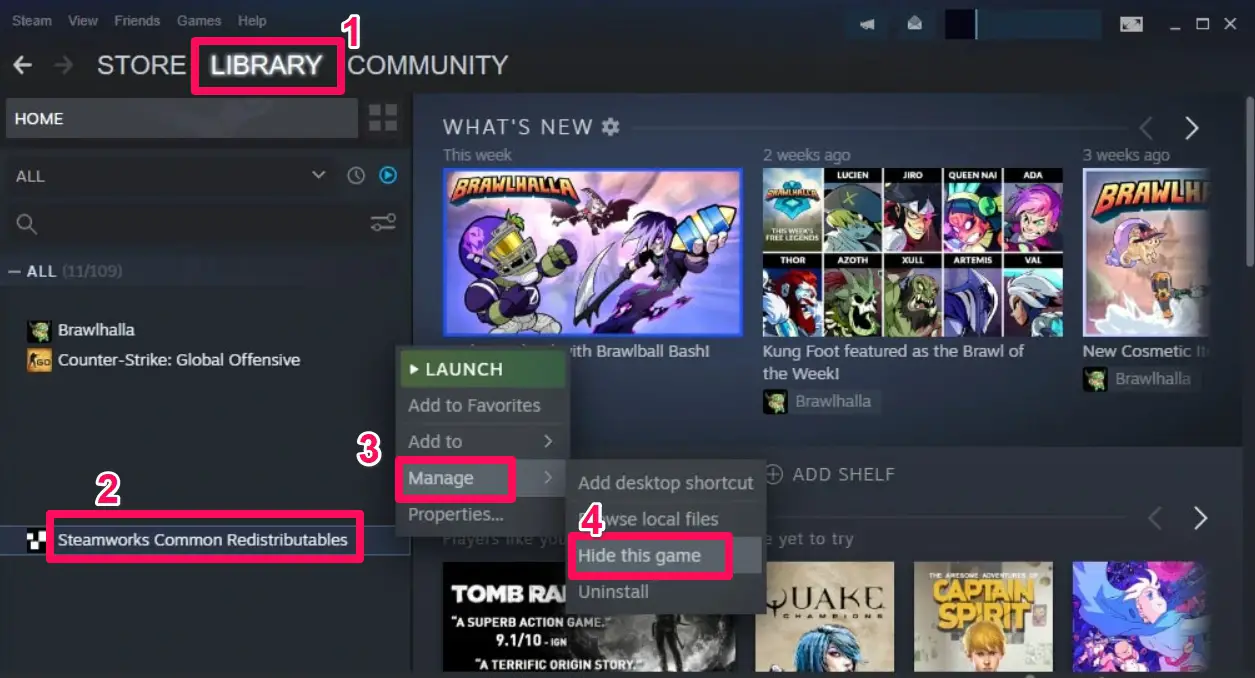Collapse the ALL category list
This screenshot has height=678, width=1255.
(x=14, y=271)
